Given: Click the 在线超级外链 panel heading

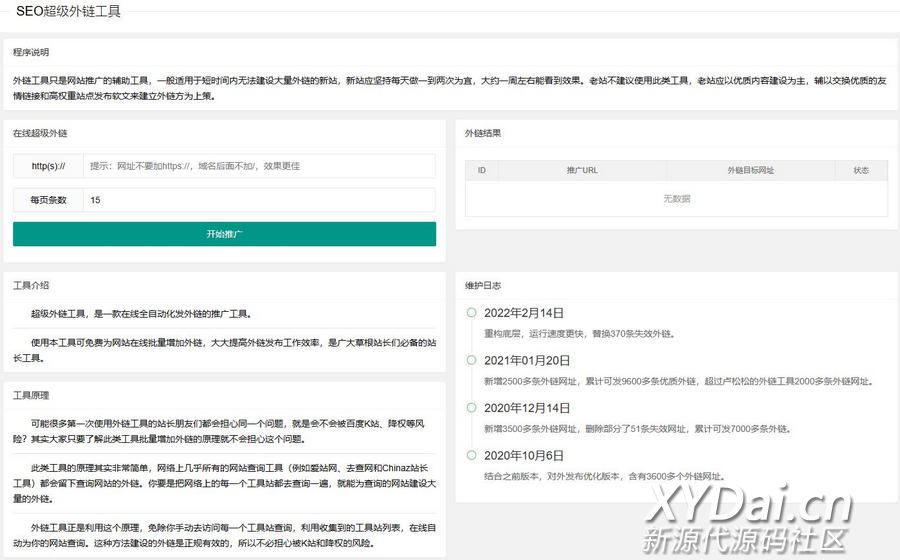Looking at the screenshot, I should (x=40, y=133).
